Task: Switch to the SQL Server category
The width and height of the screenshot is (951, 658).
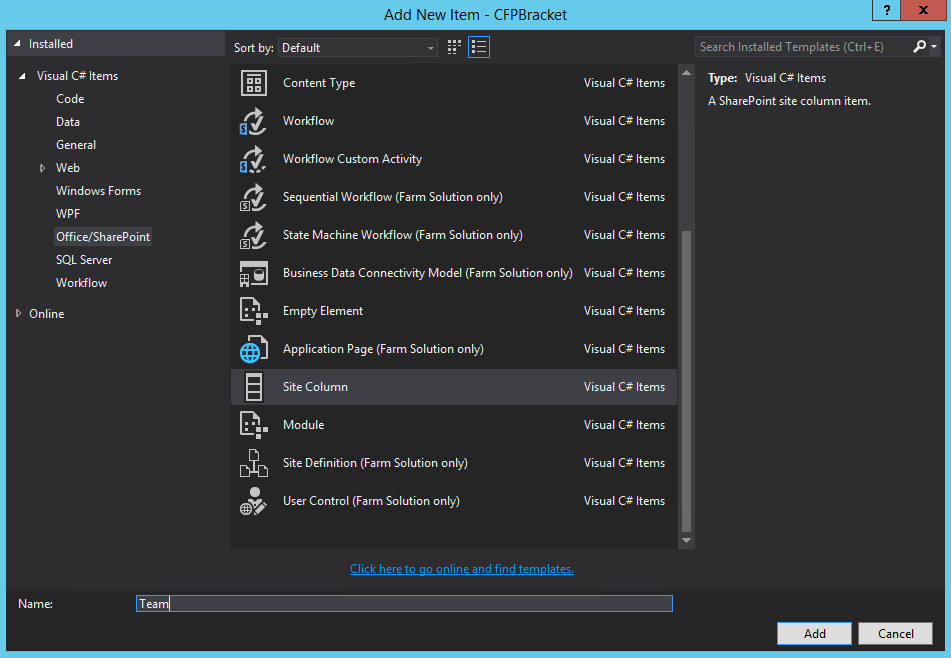Action: (83, 259)
